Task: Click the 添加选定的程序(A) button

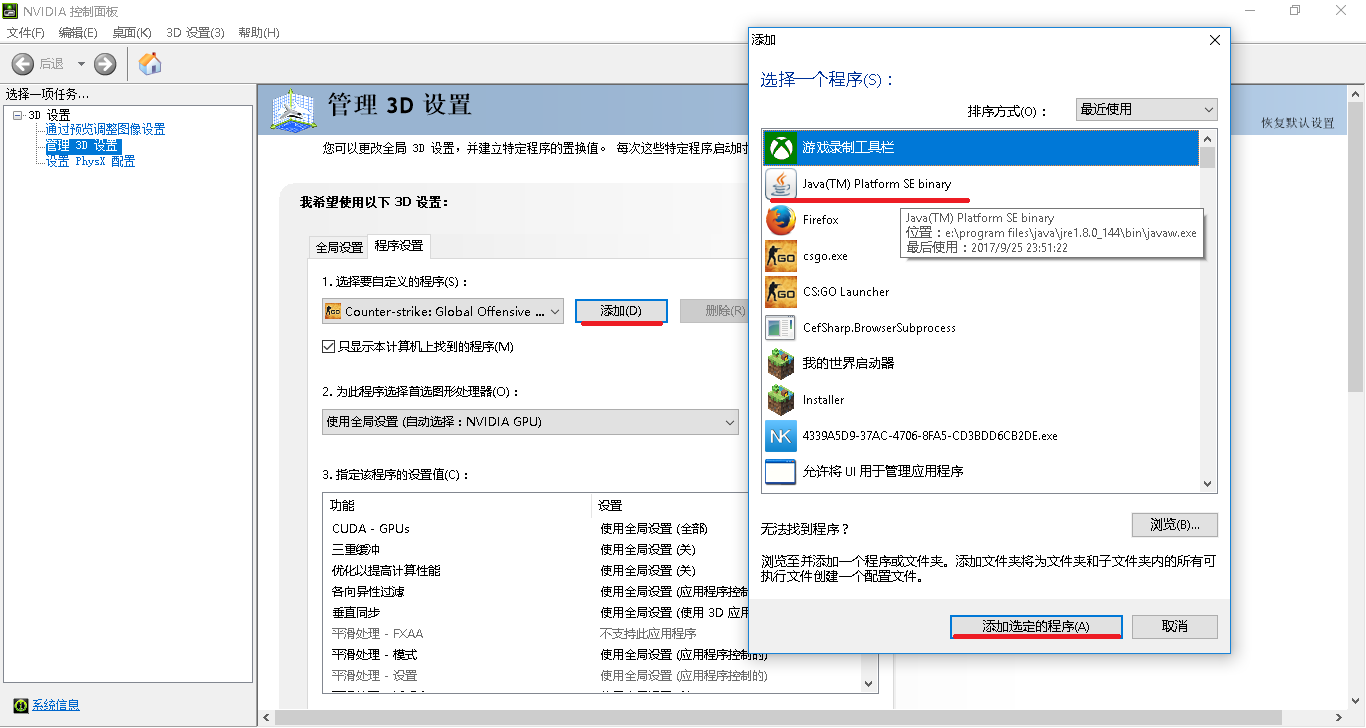Action: click(x=1036, y=626)
